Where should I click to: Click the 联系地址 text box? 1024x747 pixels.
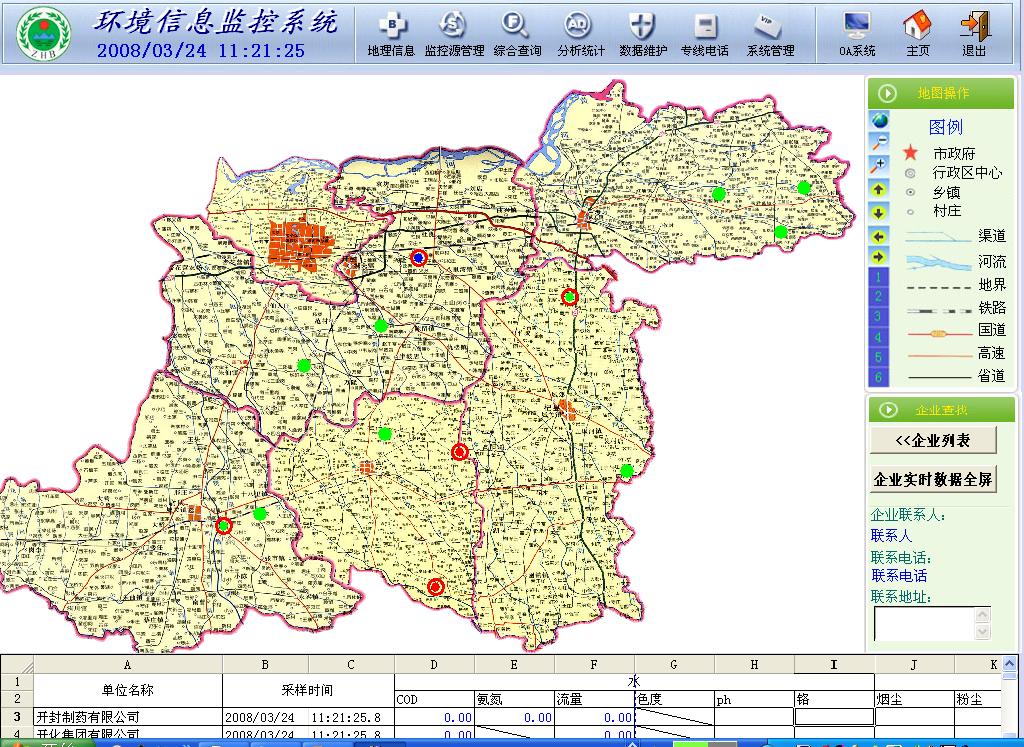[x=924, y=623]
